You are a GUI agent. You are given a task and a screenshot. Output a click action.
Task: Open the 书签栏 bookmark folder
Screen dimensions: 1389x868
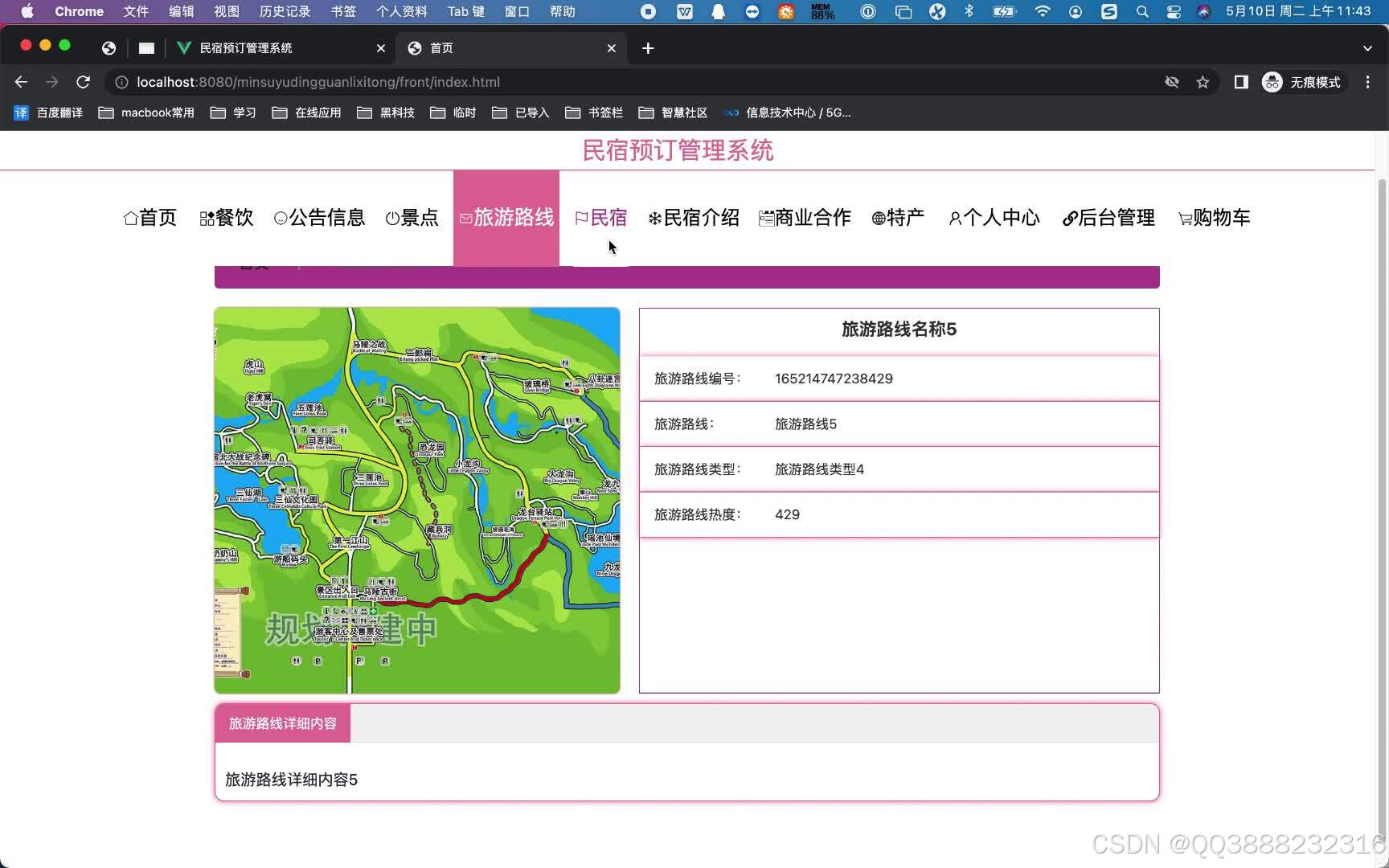point(594,113)
